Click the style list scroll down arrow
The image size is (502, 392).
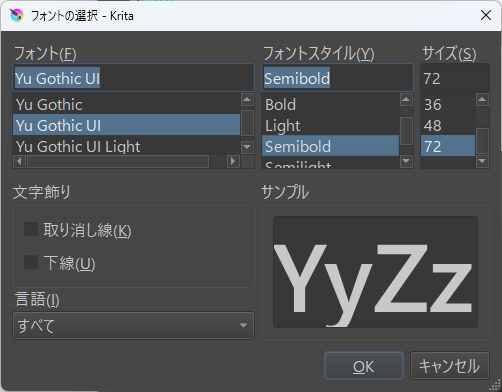point(406,161)
